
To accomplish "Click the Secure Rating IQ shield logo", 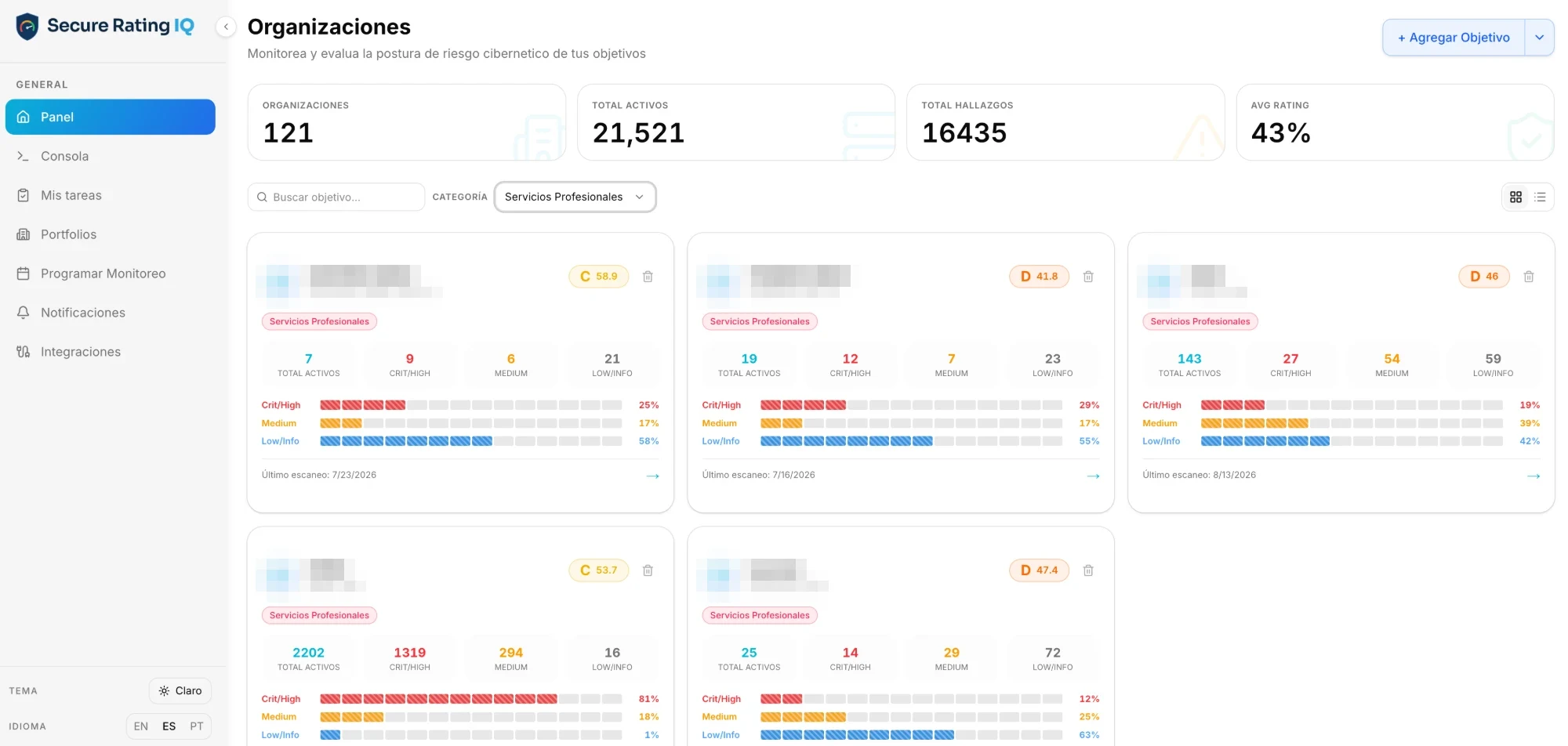I will click(27, 27).
